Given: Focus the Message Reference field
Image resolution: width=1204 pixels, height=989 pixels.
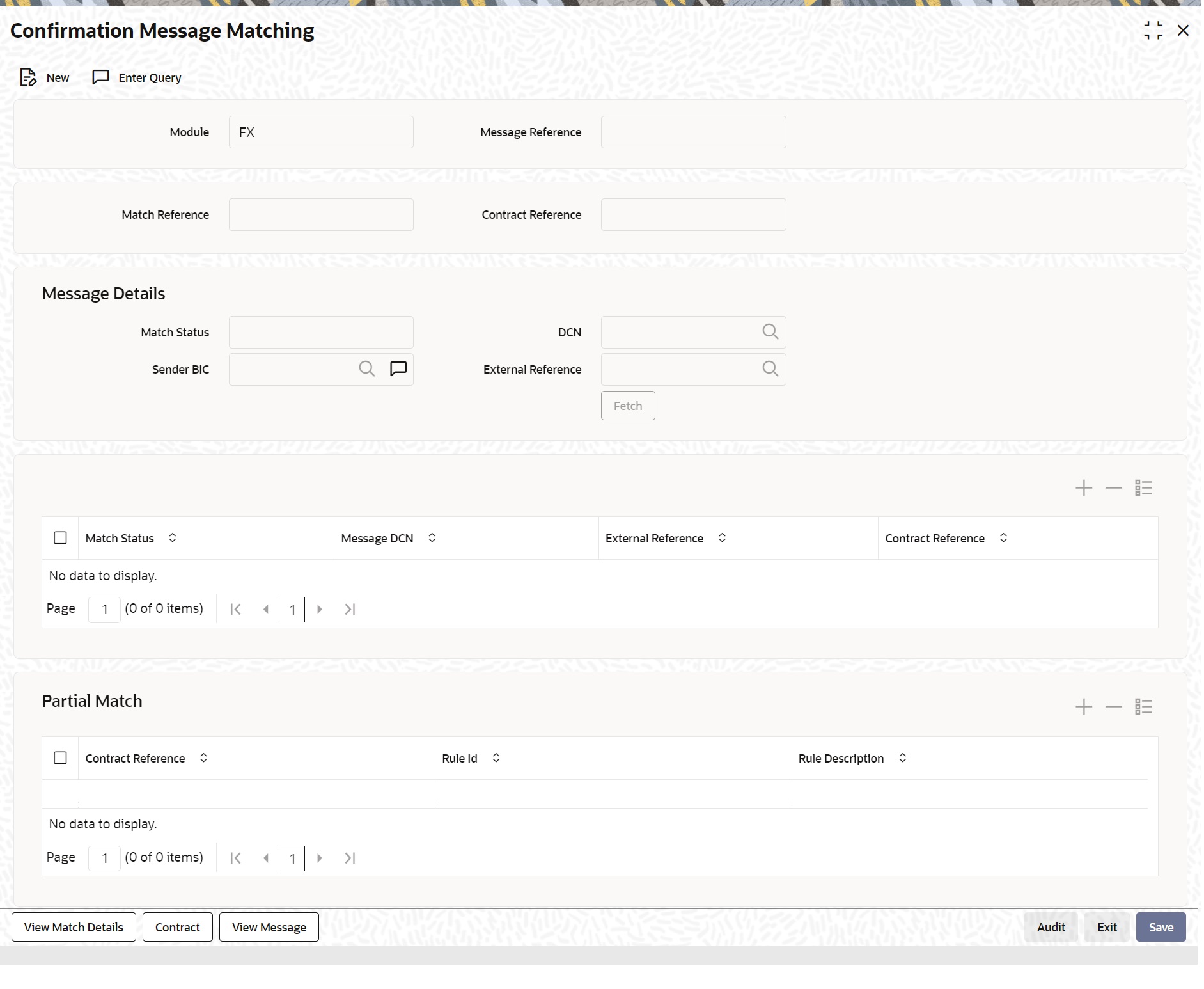Looking at the screenshot, I should pos(694,132).
